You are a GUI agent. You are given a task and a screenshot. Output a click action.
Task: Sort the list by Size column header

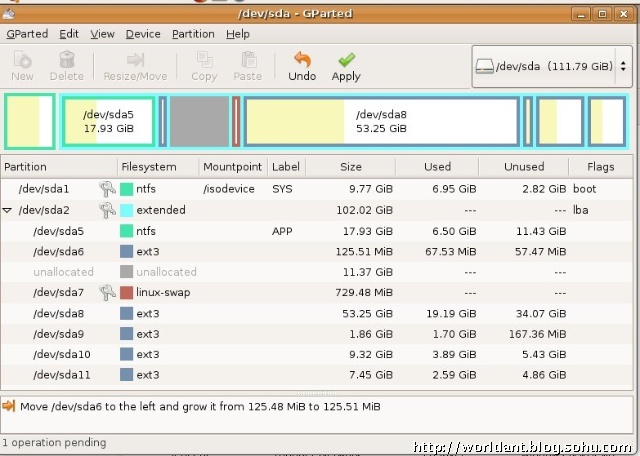[351, 166]
